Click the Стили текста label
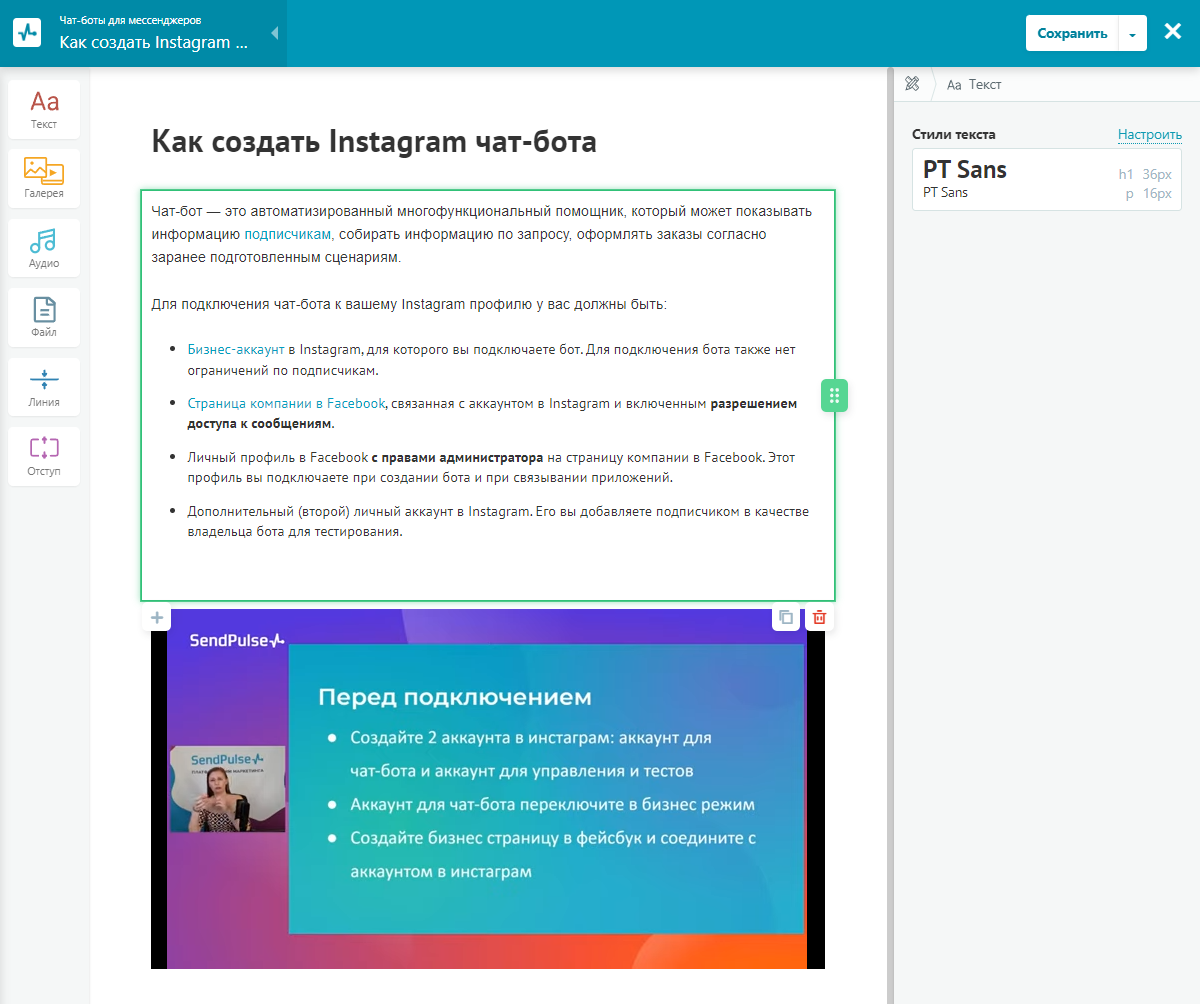Screen dimensions: 1200x1004 [x=954, y=134]
